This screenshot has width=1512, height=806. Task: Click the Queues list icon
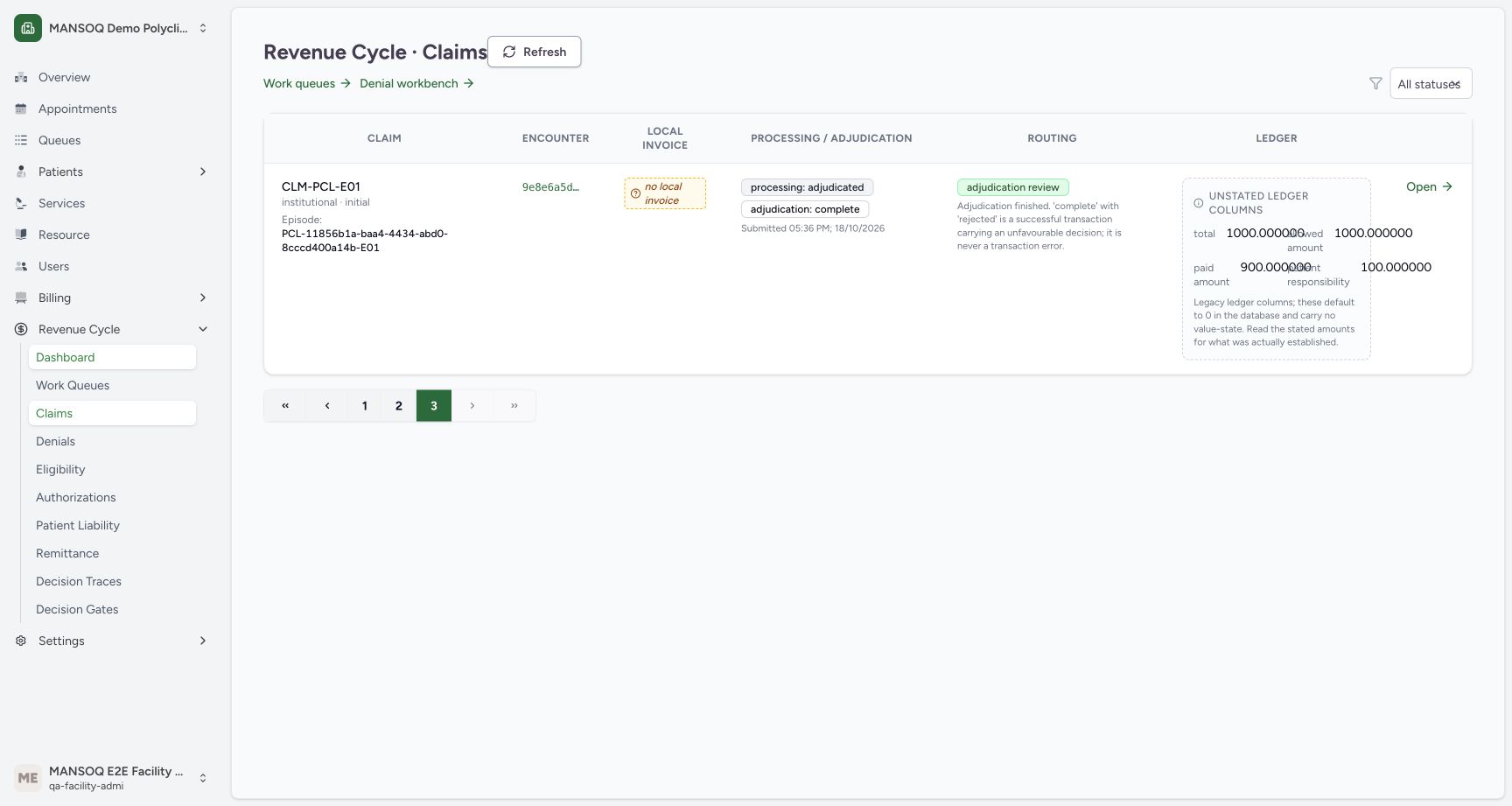tap(21, 140)
